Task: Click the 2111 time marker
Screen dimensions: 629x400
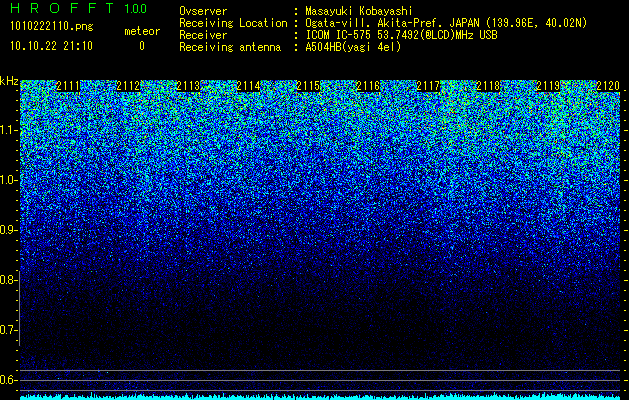Action: [68, 86]
